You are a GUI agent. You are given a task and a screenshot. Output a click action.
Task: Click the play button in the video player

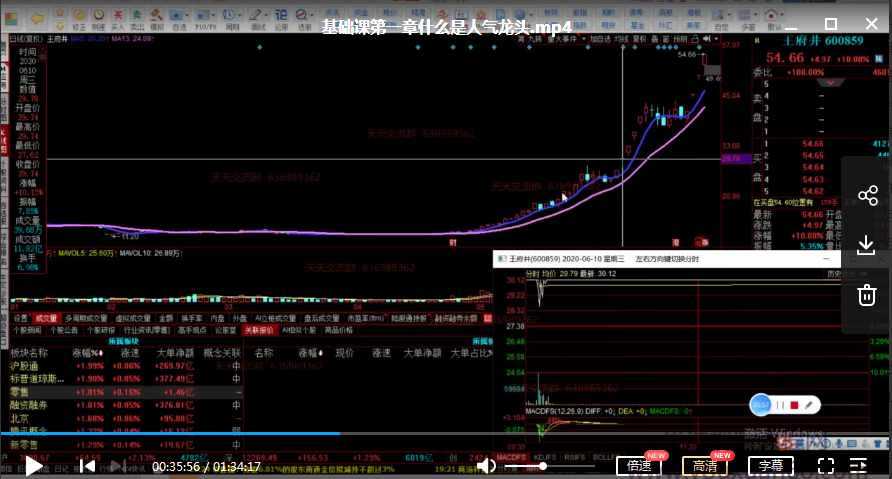[33, 465]
